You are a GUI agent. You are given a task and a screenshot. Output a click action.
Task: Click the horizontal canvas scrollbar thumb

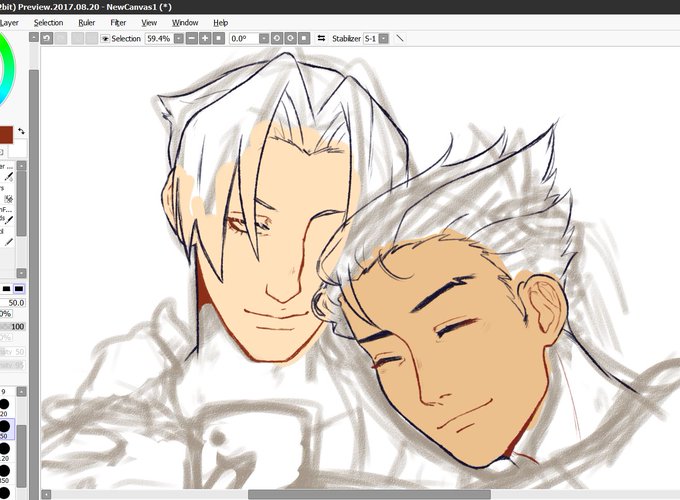coord(369,494)
